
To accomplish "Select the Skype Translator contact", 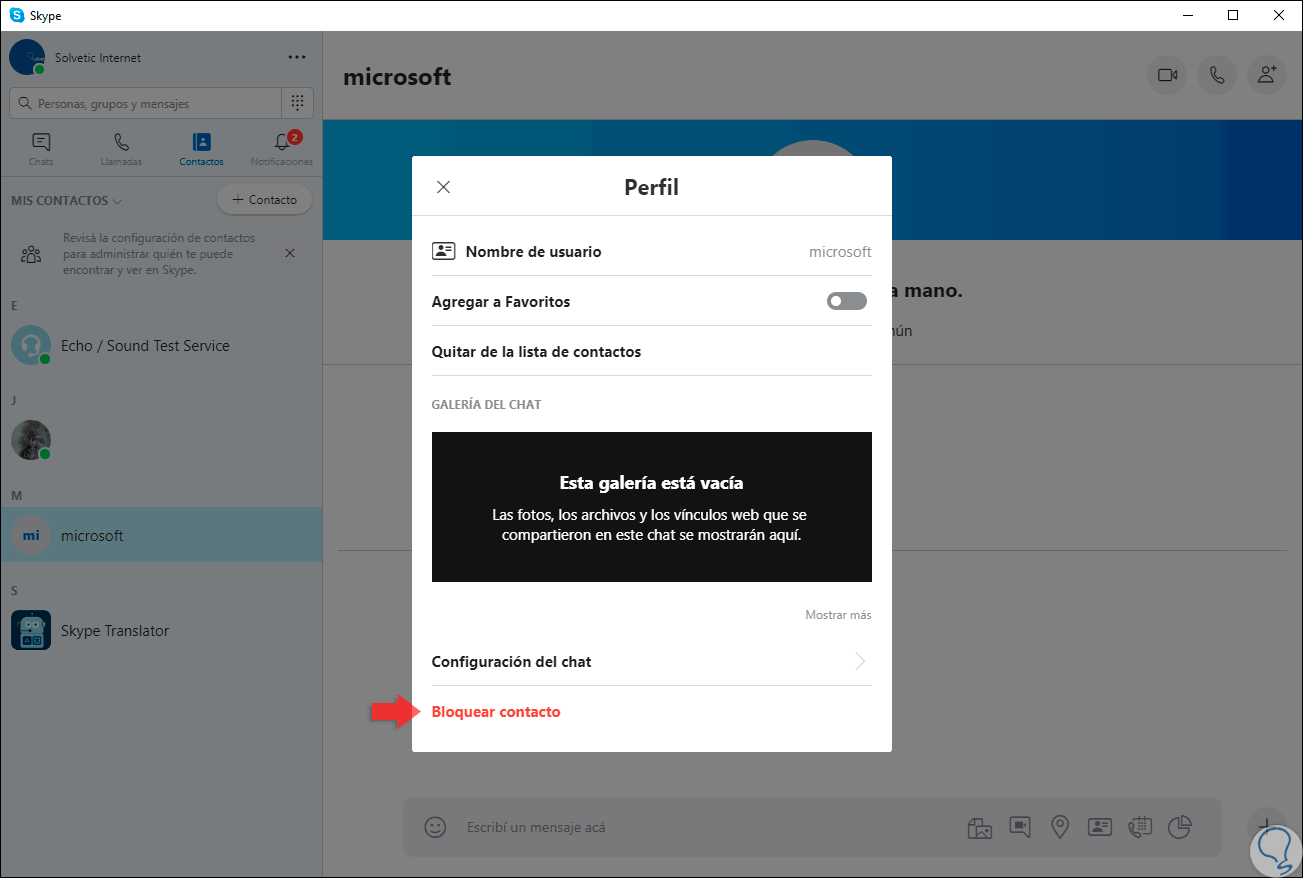I will (x=161, y=631).
